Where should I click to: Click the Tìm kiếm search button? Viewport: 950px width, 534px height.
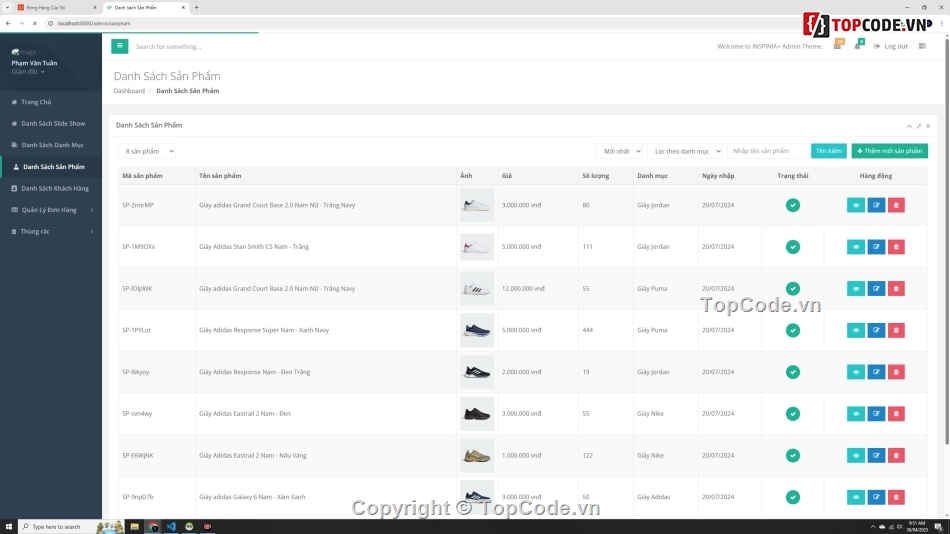828,151
